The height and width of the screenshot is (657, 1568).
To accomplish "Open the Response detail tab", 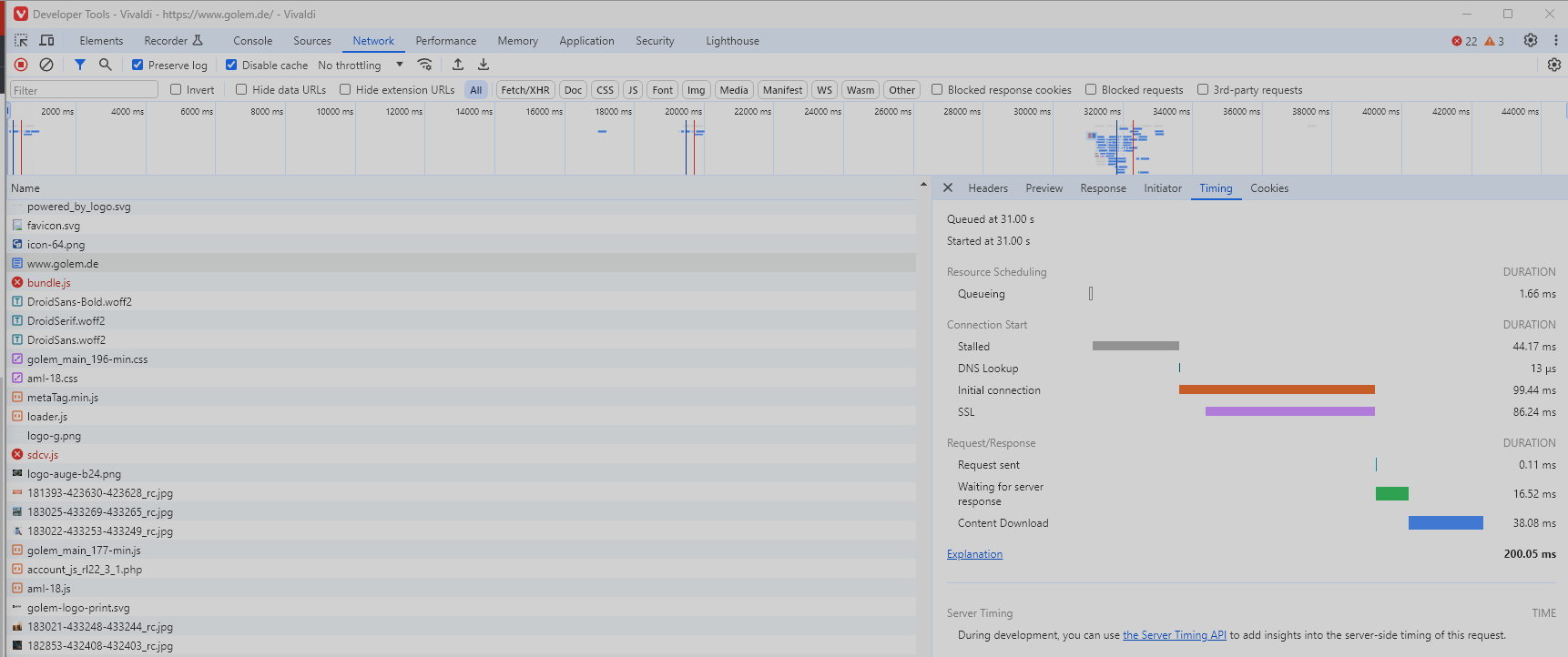I will click(1103, 188).
